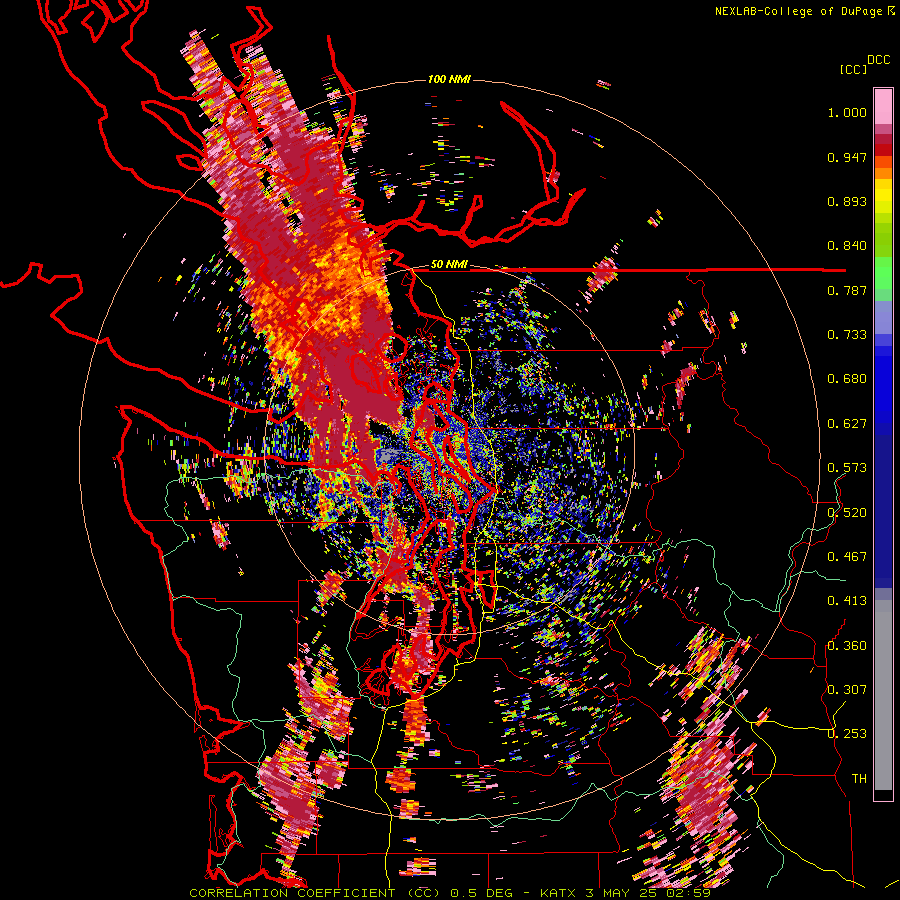Click the 0.573 scale value
This screenshot has height=900, width=900.
(x=847, y=468)
